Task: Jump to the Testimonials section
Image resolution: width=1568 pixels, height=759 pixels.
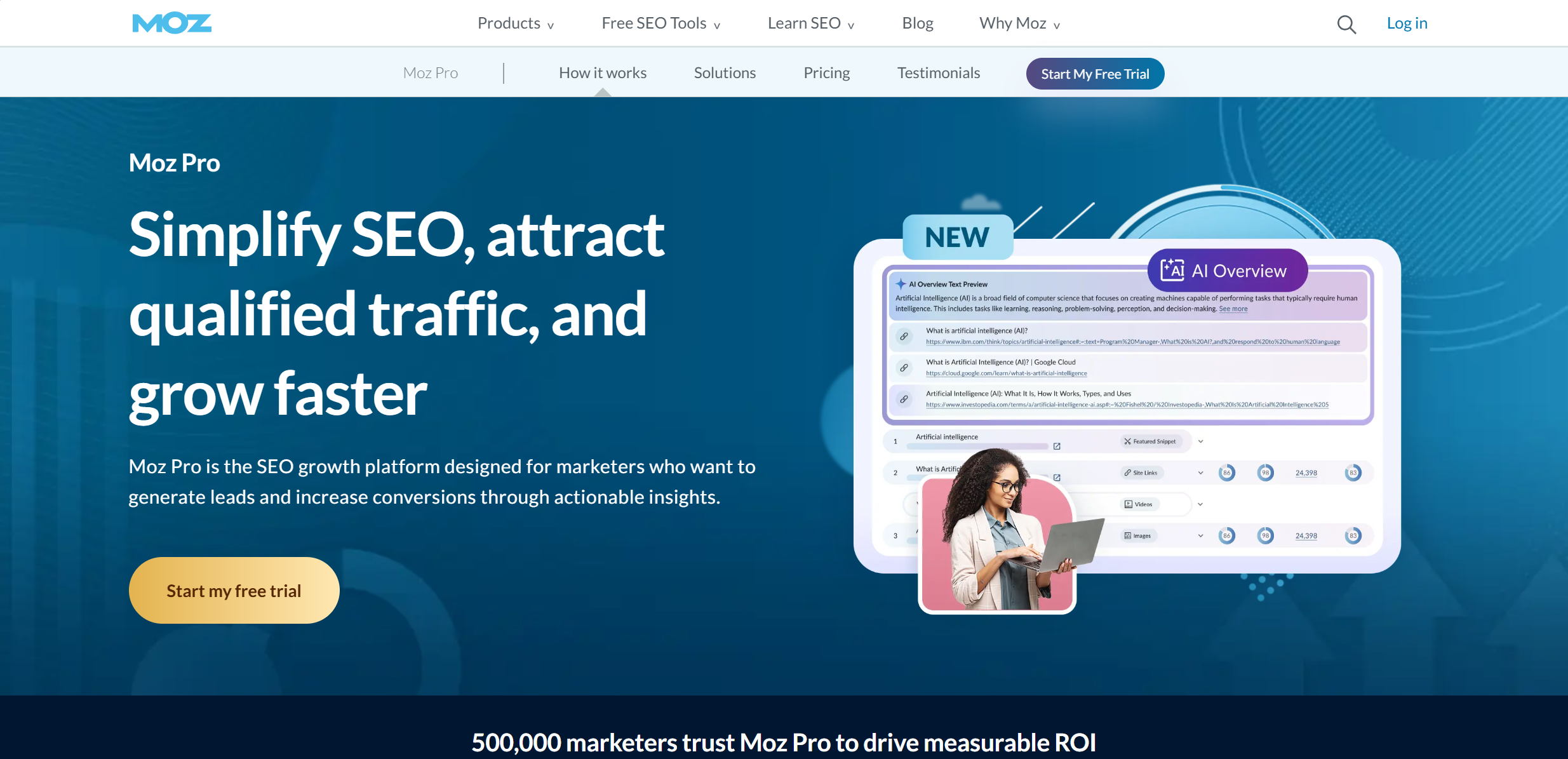Action: coord(939,73)
